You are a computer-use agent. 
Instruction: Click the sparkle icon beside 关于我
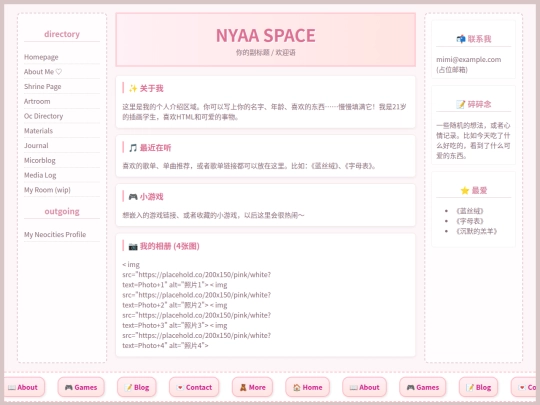coord(133,89)
